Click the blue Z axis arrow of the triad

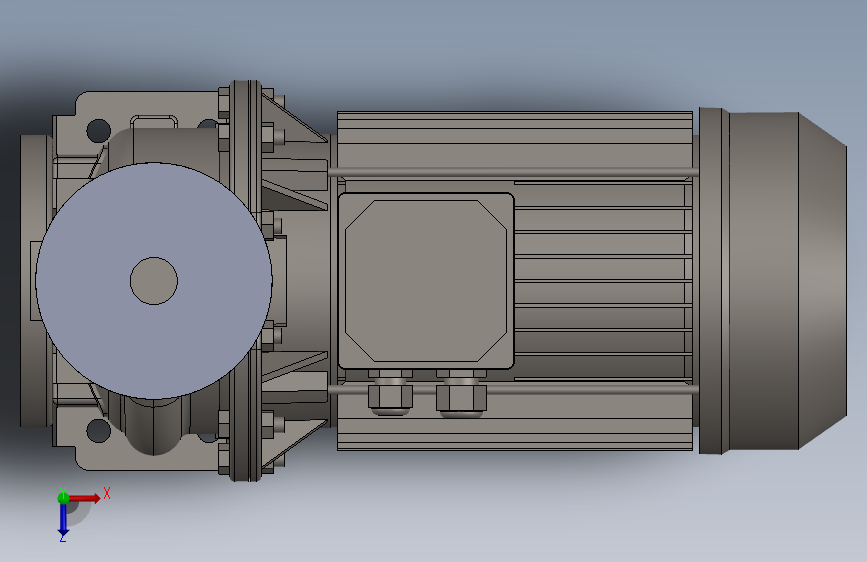[63, 520]
